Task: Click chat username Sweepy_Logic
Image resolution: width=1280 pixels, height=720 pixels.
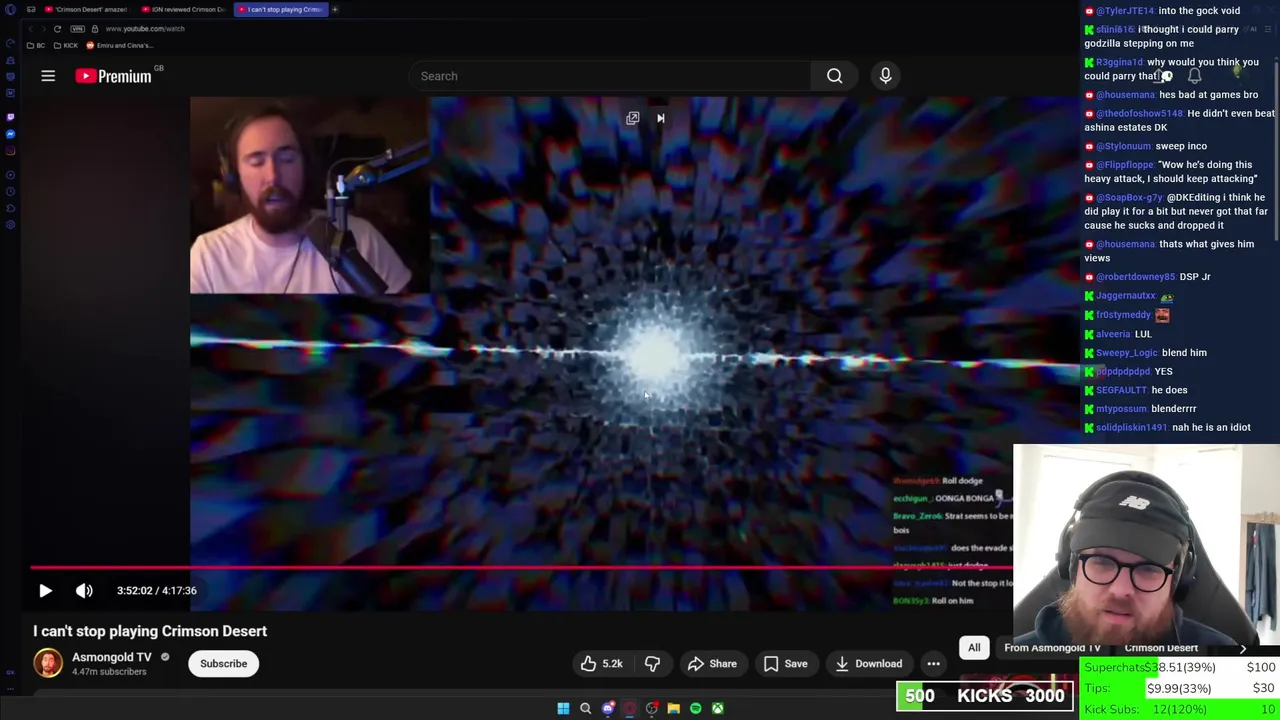Action: pos(1126,353)
